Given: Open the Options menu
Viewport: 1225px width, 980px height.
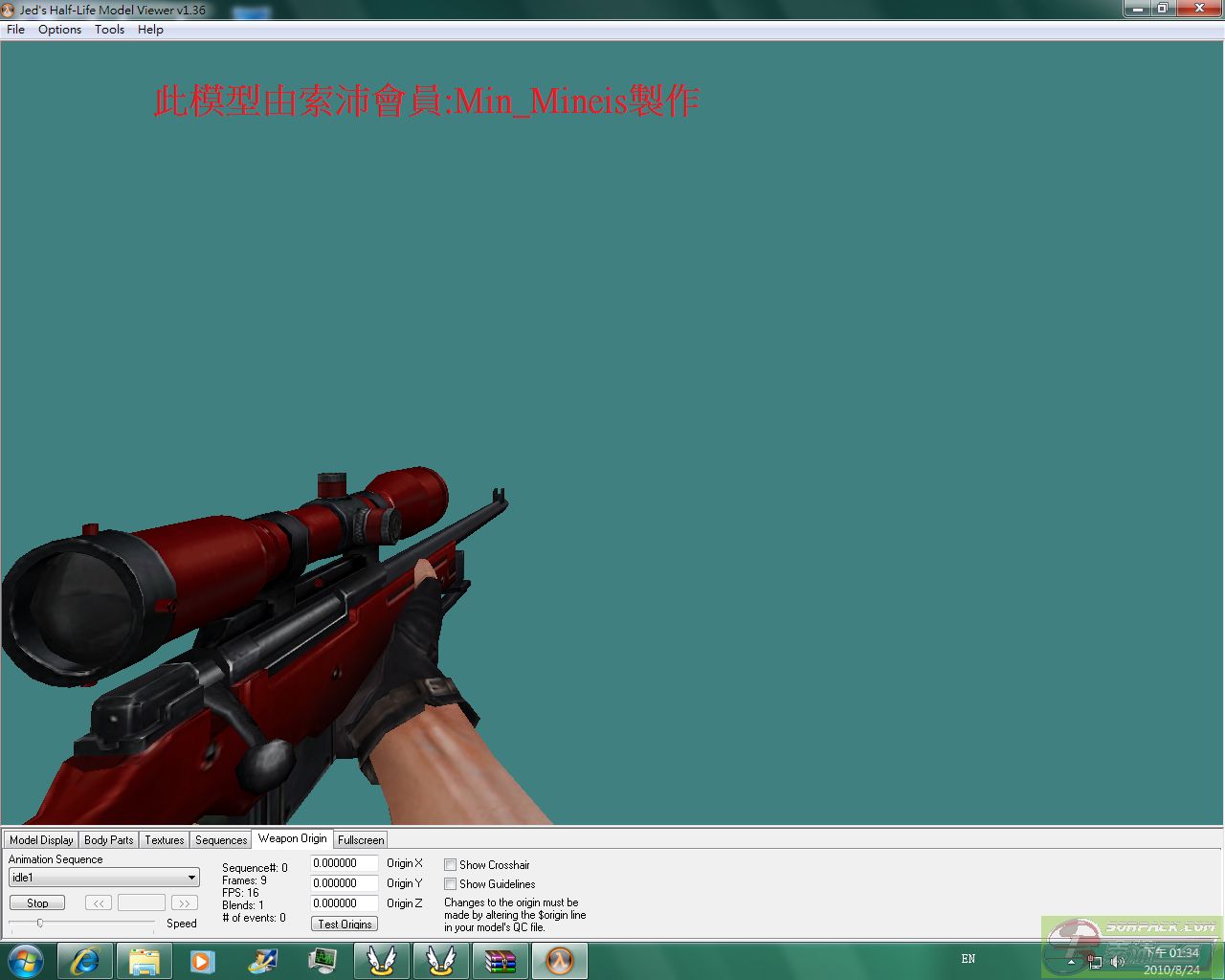Looking at the screenshot, I should point(59,30).
